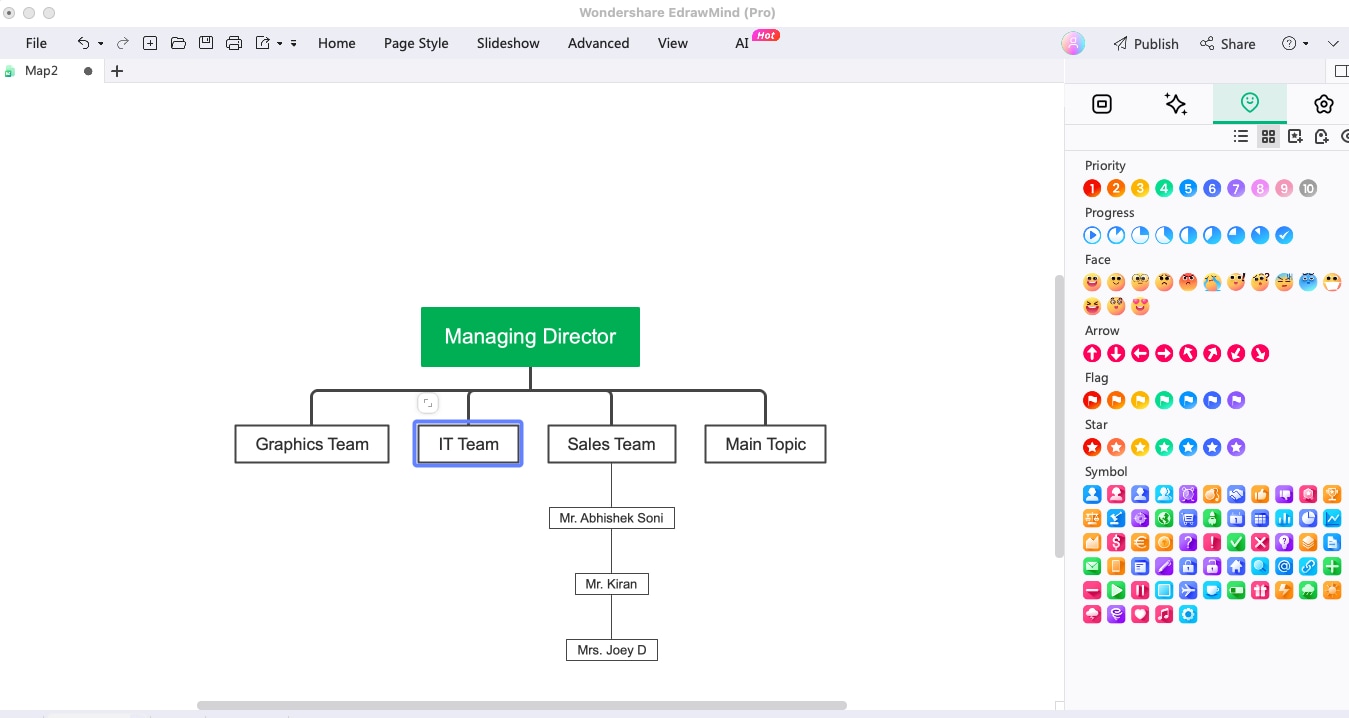Expand the help menu dropdown

click(x=1305, y=44)
